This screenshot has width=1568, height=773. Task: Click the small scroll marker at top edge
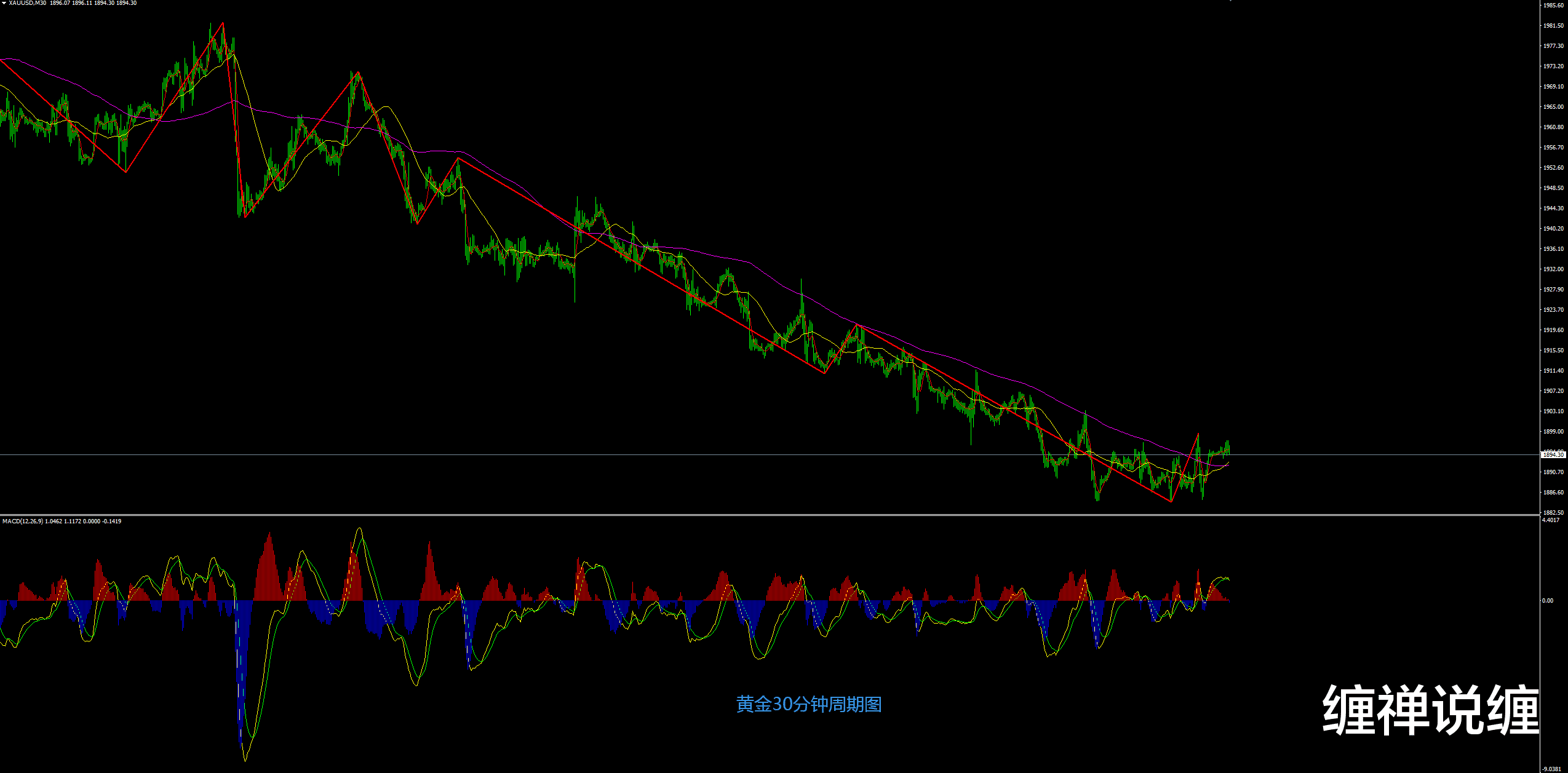click(x=1229, y=1)
